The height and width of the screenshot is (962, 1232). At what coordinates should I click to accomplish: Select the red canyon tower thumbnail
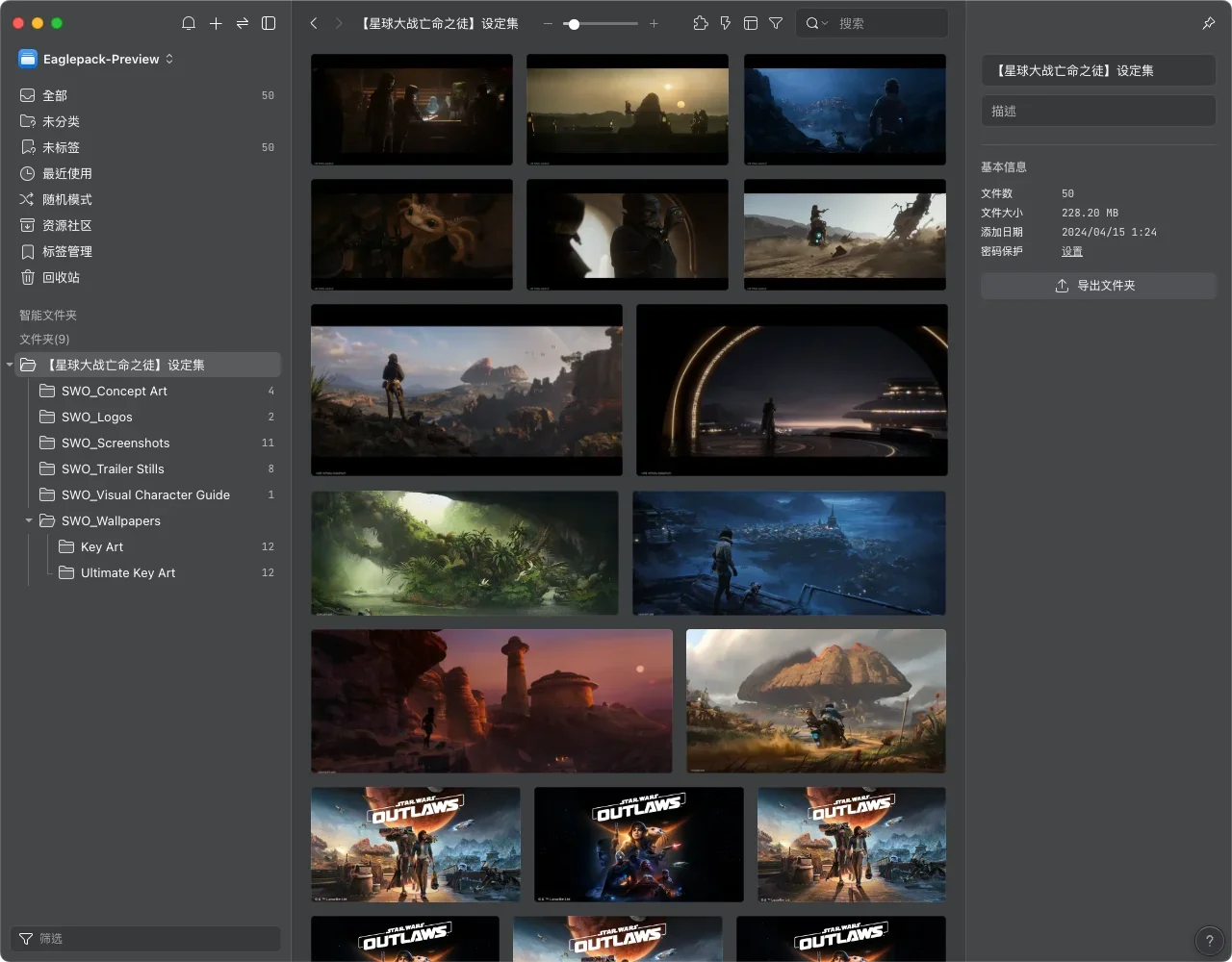click(492, 701)
